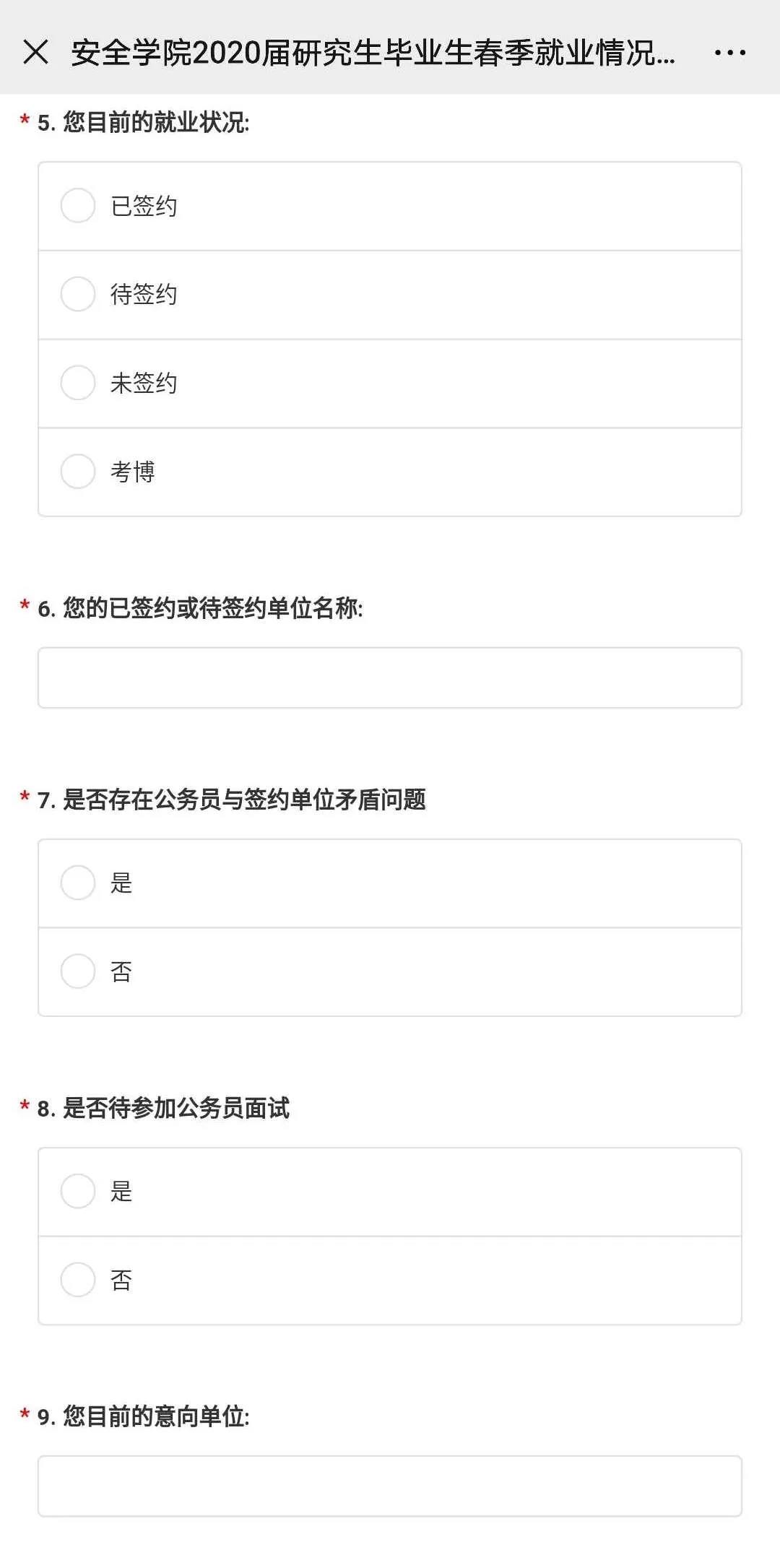The height and width of the screenshot is (1568, 780).
Task: Select the 待签约 radio option
Action: [78, 294]
